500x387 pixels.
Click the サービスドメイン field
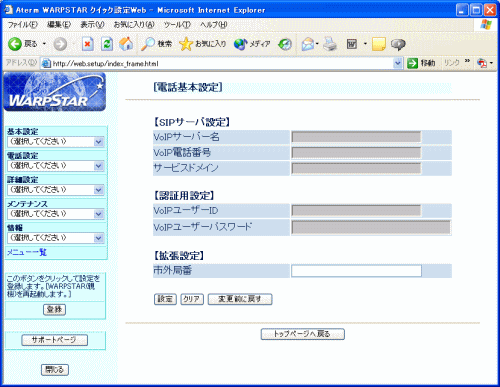(x=356, y=168)
